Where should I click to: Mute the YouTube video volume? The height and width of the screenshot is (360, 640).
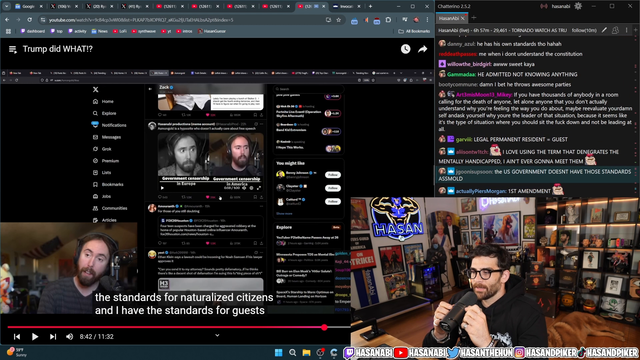coord(69,336)
